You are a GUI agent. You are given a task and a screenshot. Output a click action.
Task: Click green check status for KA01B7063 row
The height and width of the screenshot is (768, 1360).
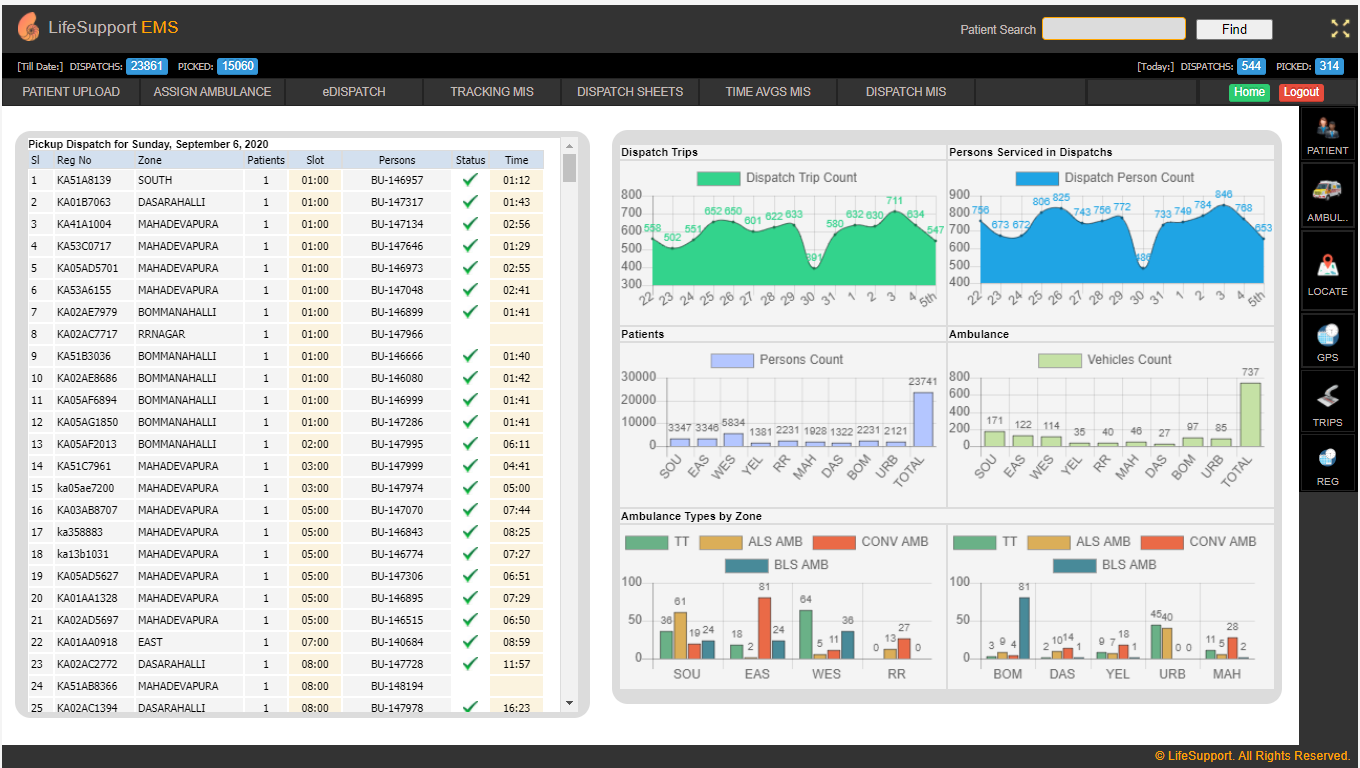pos(470,202)
